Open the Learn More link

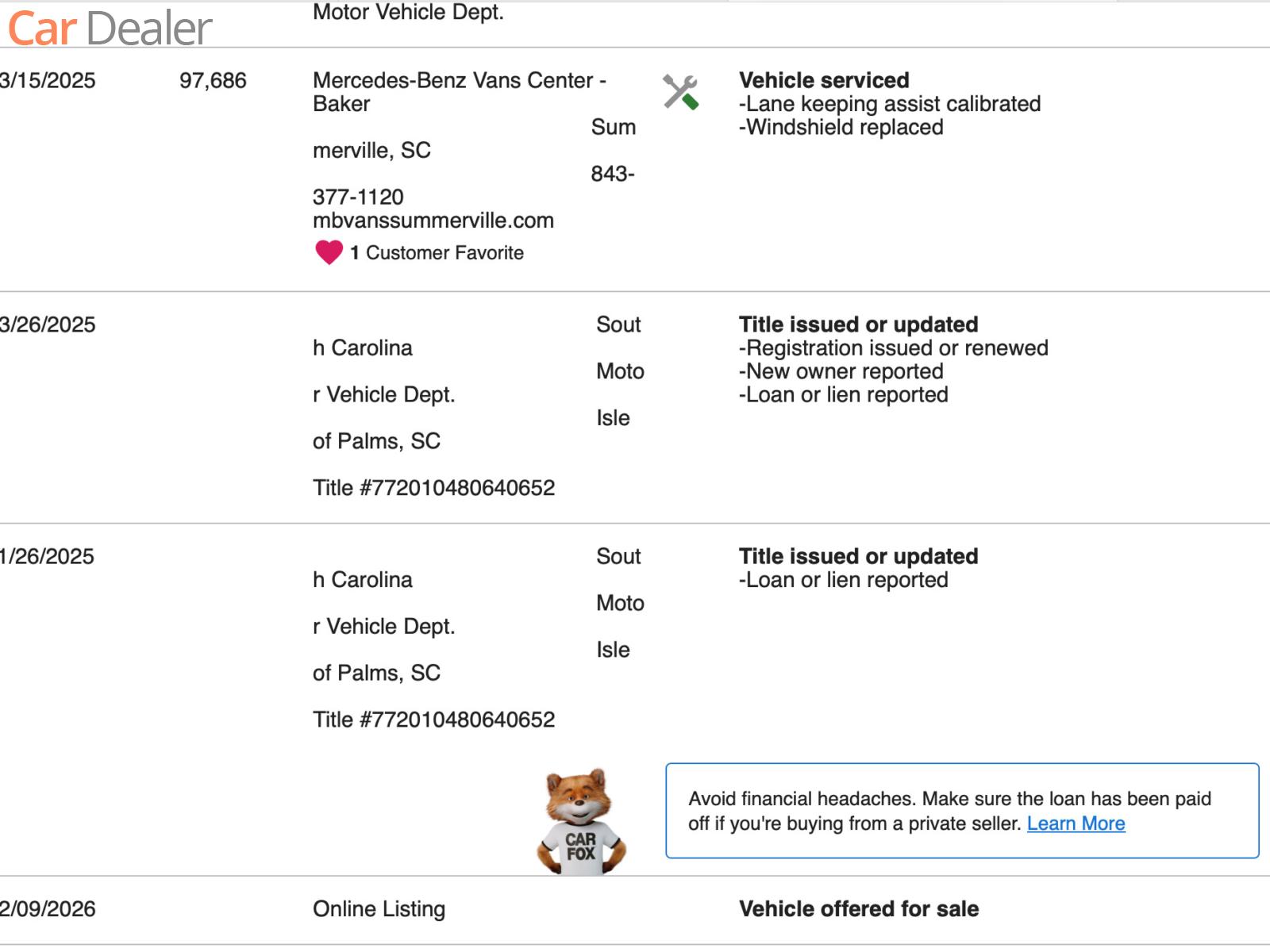[x=1076, y=823]
